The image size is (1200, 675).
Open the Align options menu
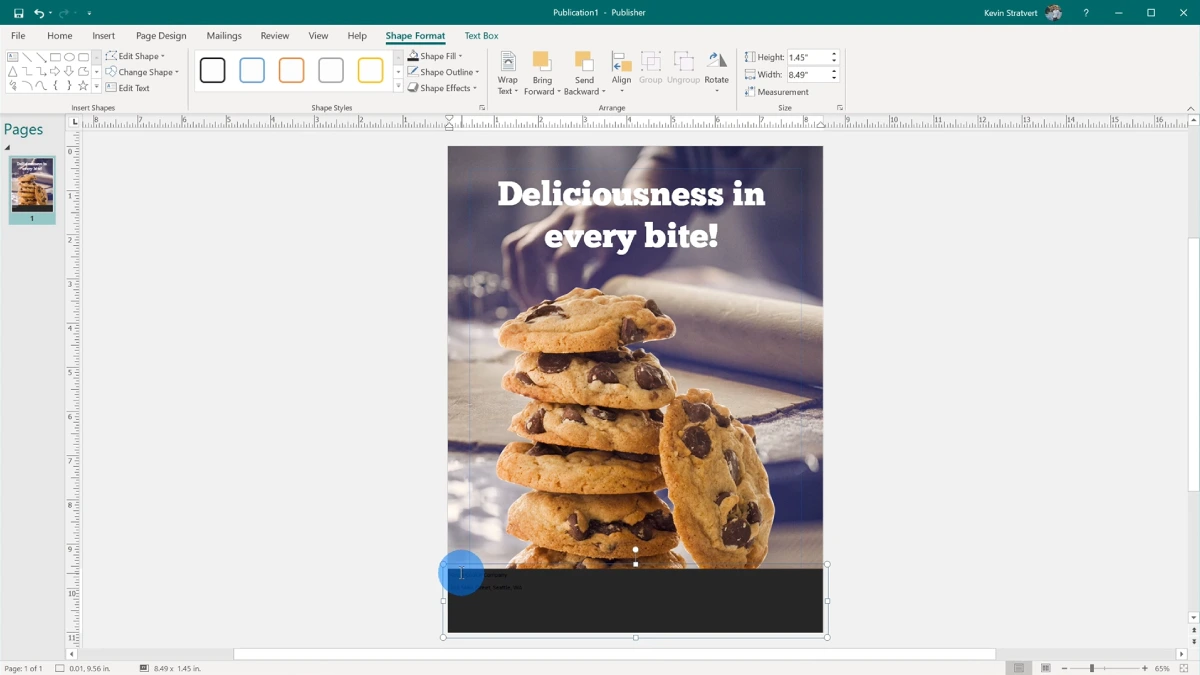coord(621,74)
